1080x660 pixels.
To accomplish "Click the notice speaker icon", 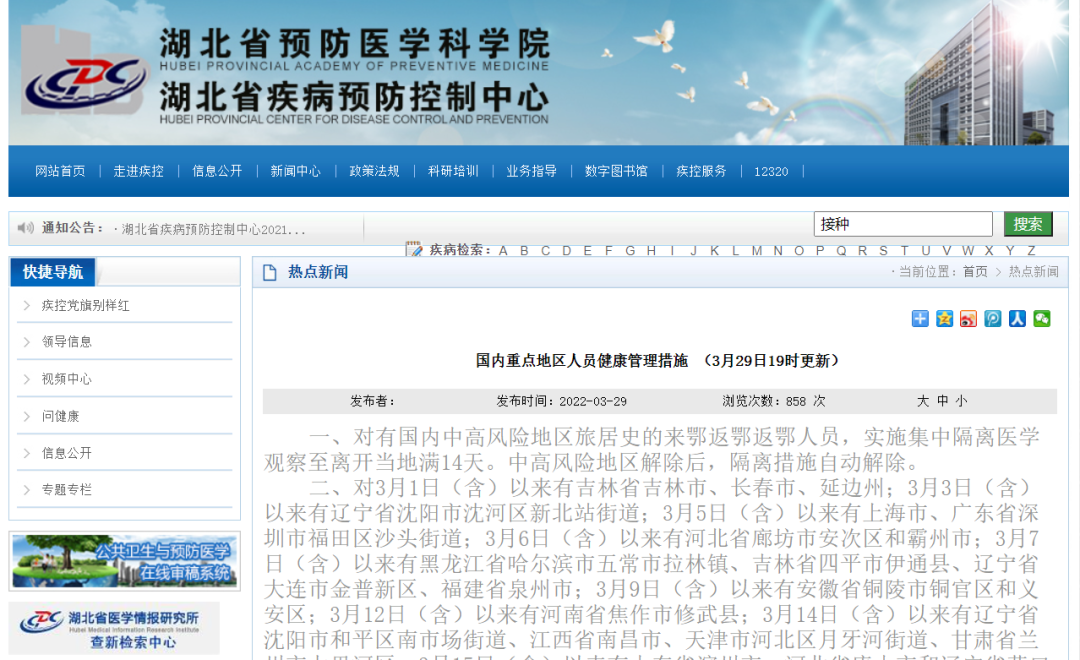I will click(x=26, y=228).
